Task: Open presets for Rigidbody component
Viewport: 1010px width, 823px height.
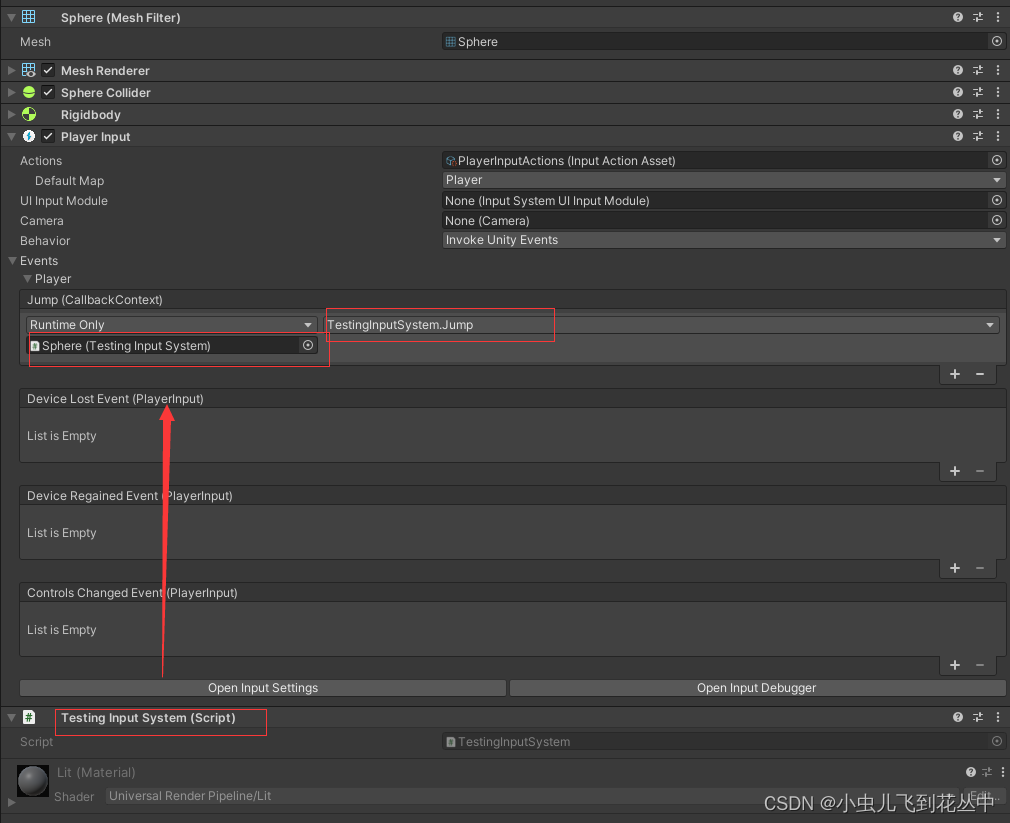Action: pyautogui.click(x=978, y=114)
